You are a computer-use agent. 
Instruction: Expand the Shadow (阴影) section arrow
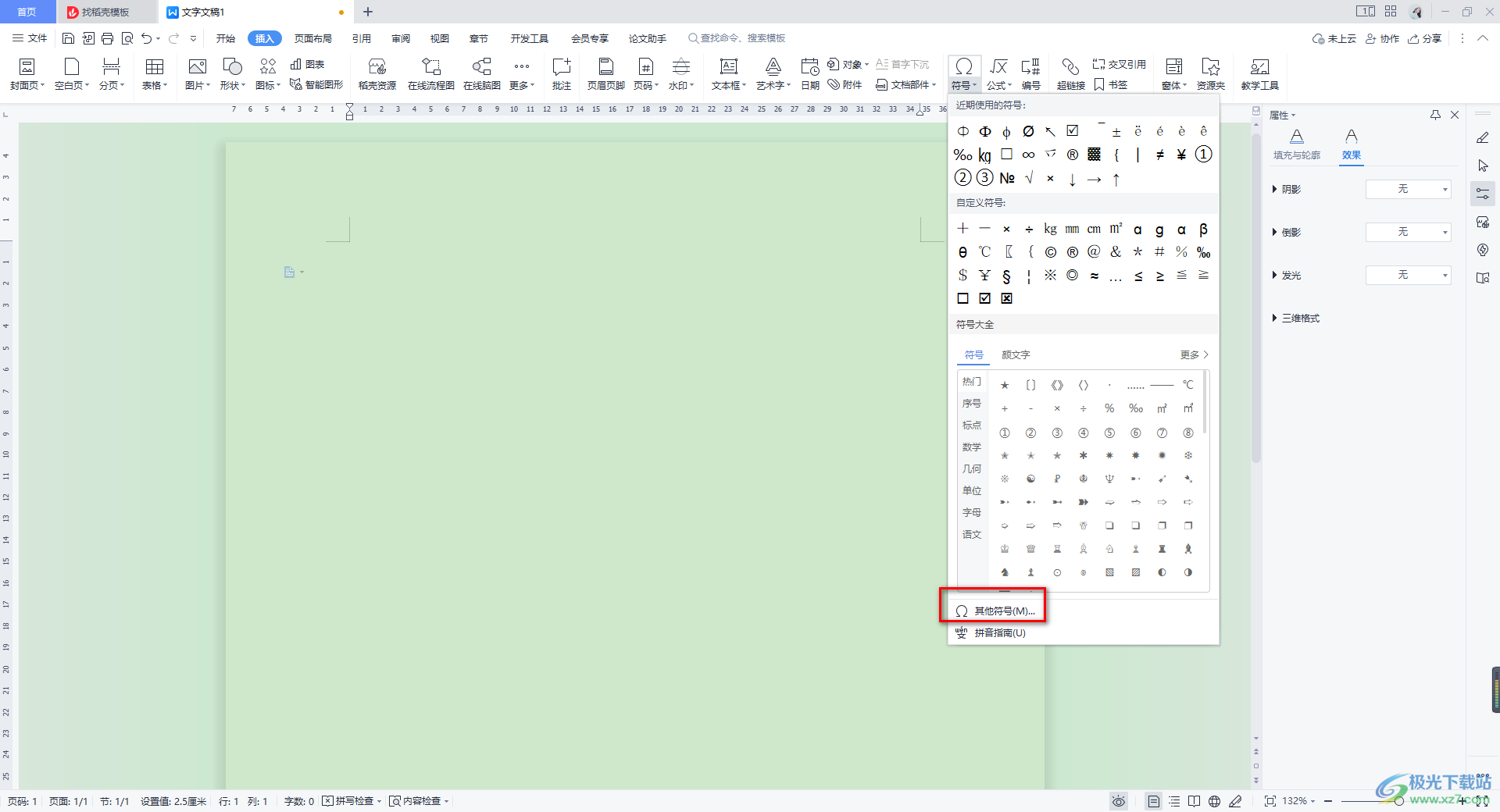click(x=1274, y=189)
